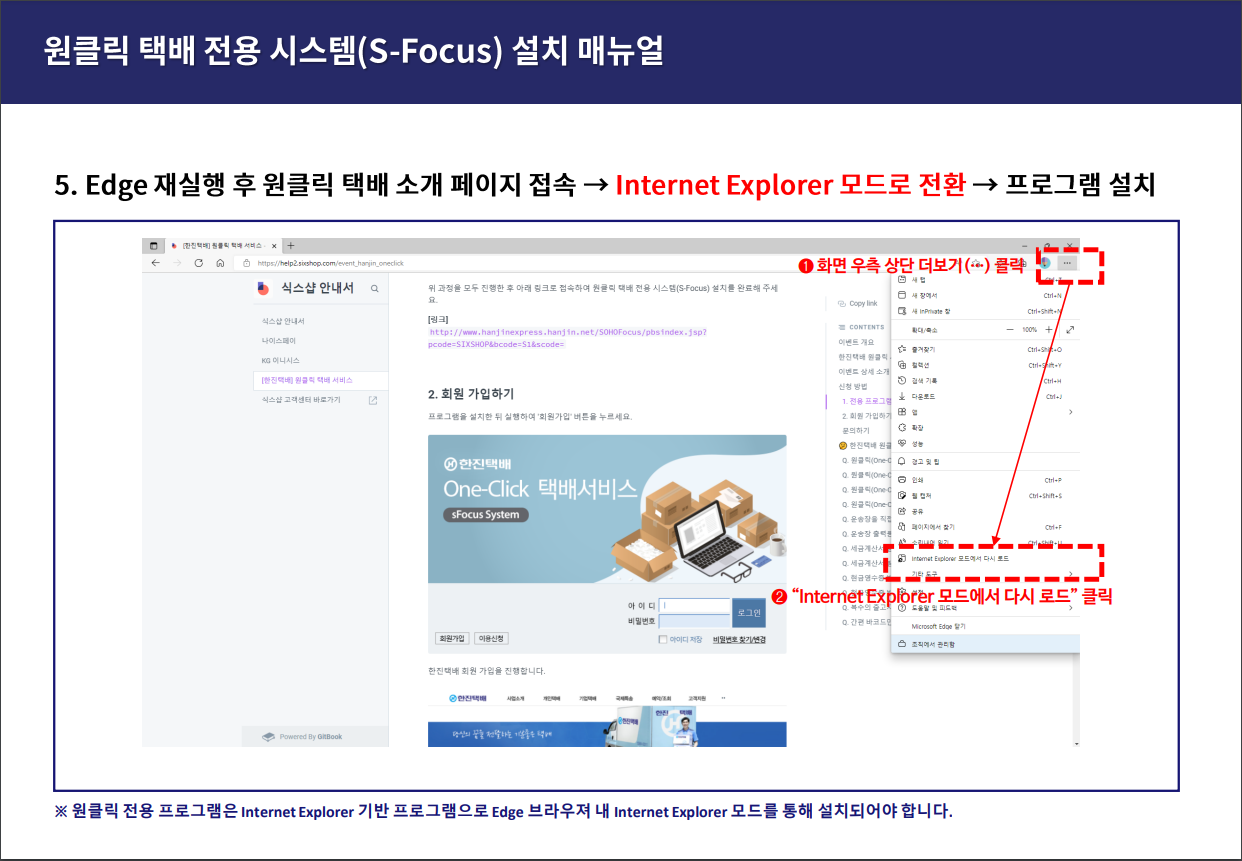
Task: Click 비밀번호 찾기/변경 link
Action: click(x=739, y=639)
